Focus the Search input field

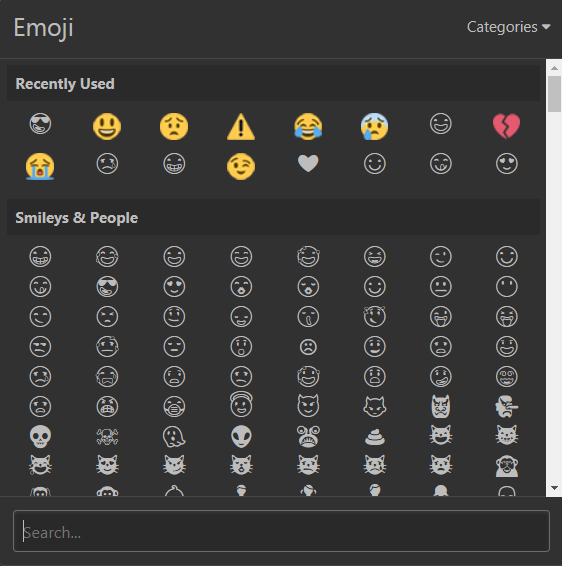(281, 531)
